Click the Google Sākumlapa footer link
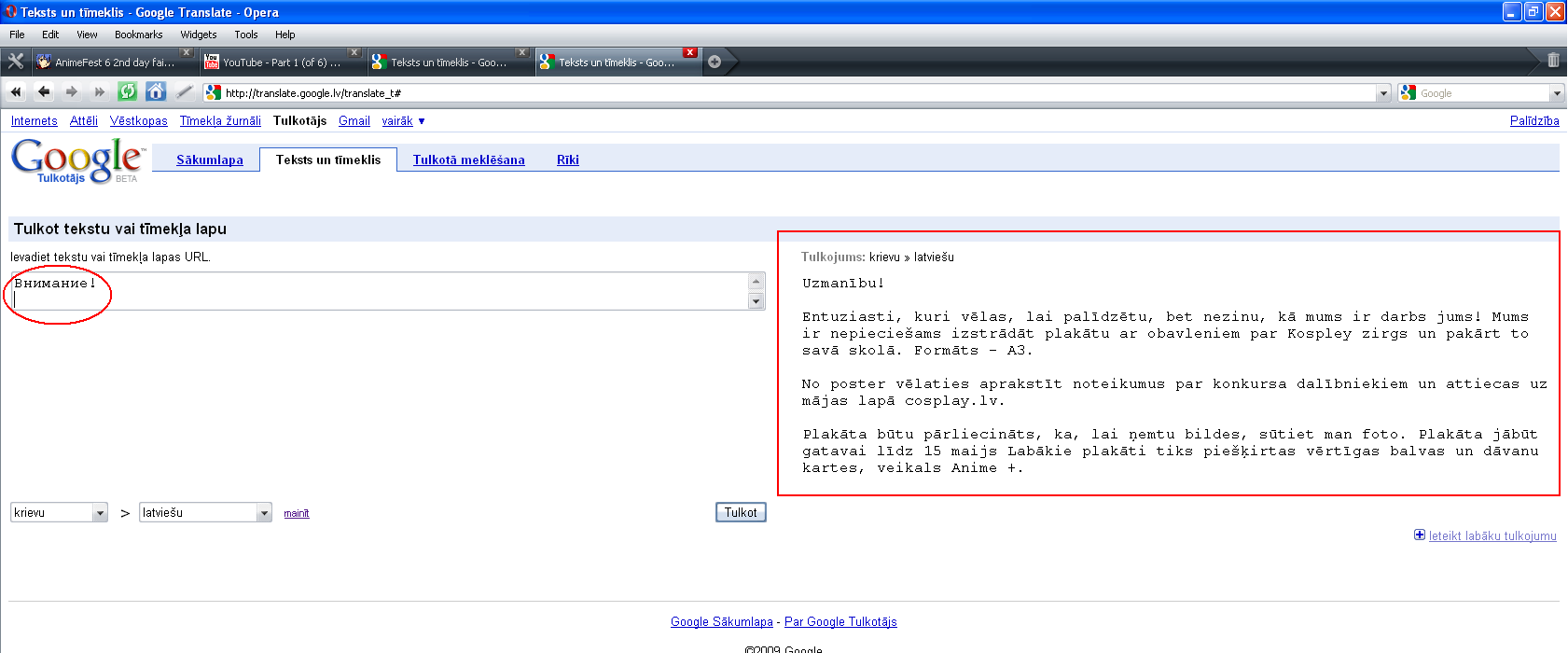 click(x=722, y=621)
